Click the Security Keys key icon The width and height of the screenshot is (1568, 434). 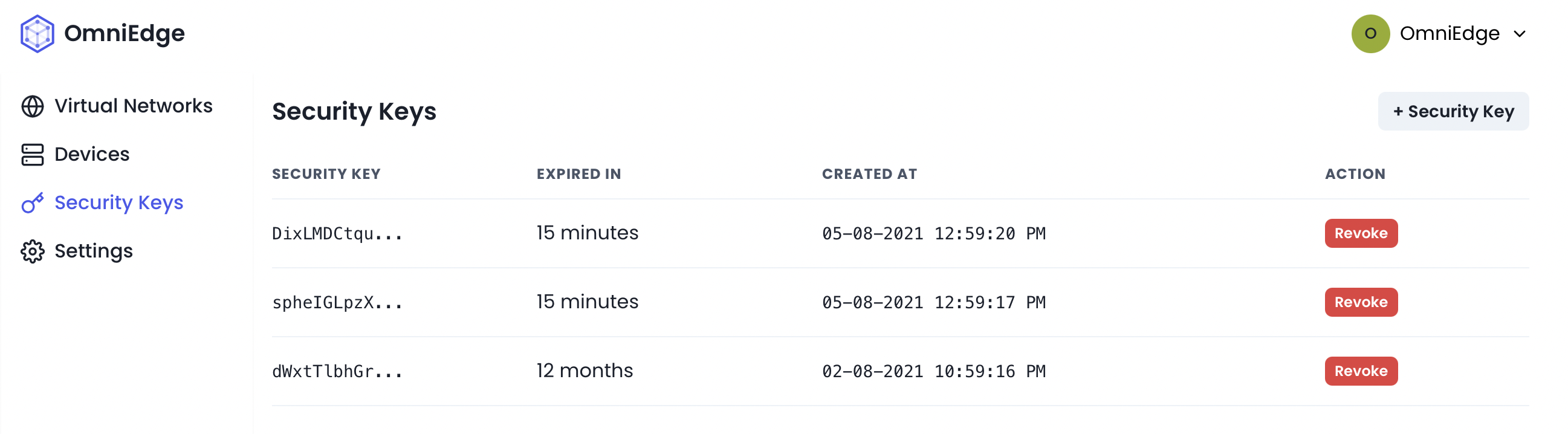tap(32, 202)
